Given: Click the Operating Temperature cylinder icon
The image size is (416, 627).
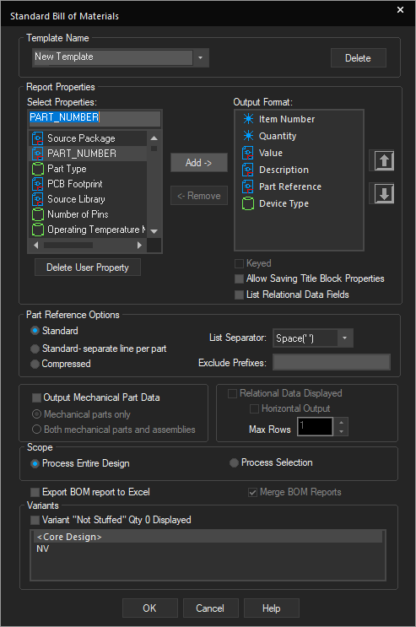Looking at the screenshot, I should coord(38,230).
